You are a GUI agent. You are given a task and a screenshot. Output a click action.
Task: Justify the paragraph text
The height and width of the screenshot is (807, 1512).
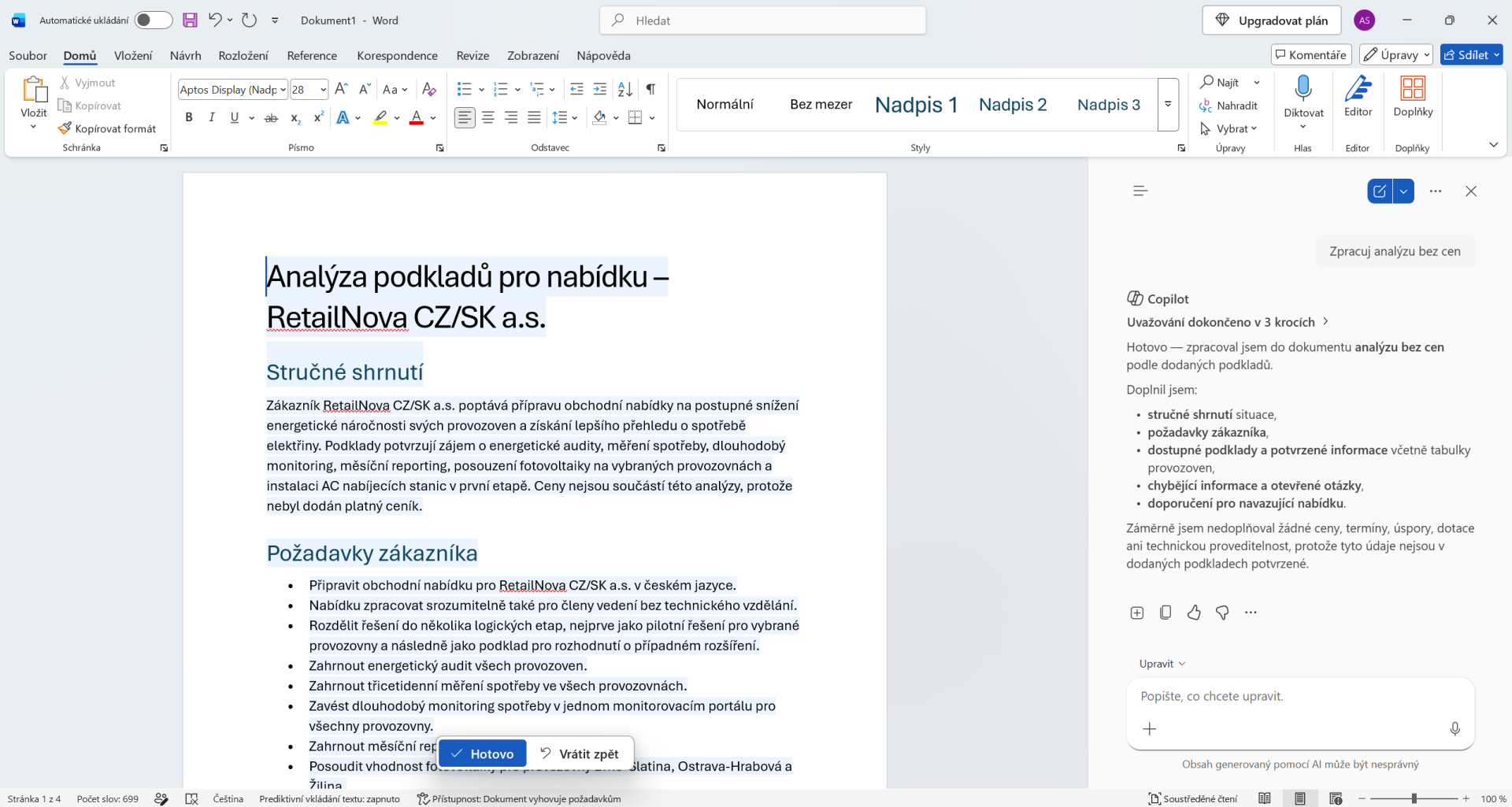click(x=534, y=117)
